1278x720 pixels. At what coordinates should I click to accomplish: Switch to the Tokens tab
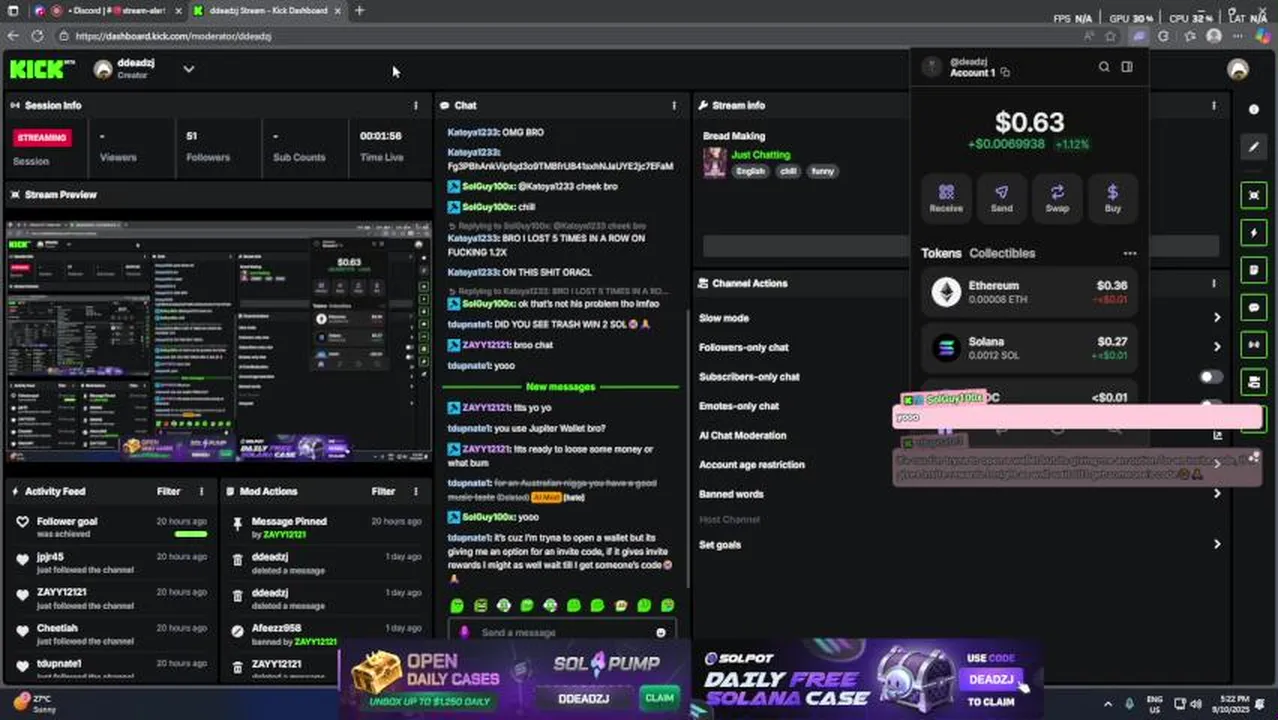click(941, 253)
